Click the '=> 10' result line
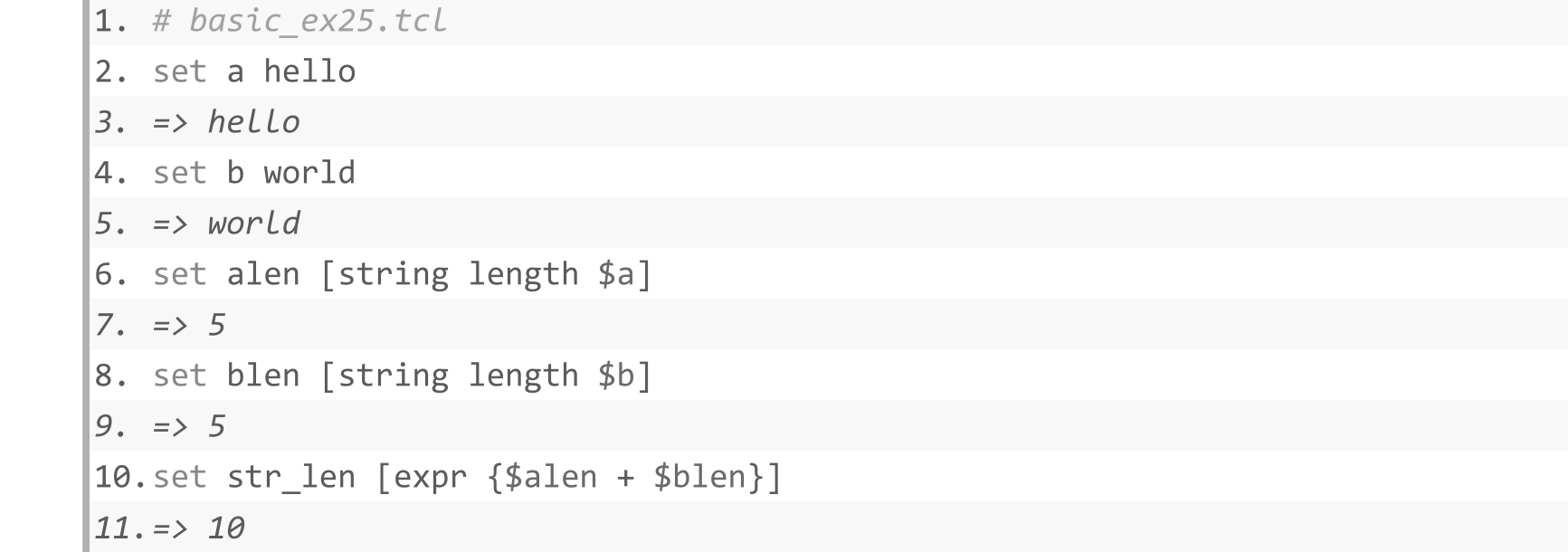 [198, 528]
